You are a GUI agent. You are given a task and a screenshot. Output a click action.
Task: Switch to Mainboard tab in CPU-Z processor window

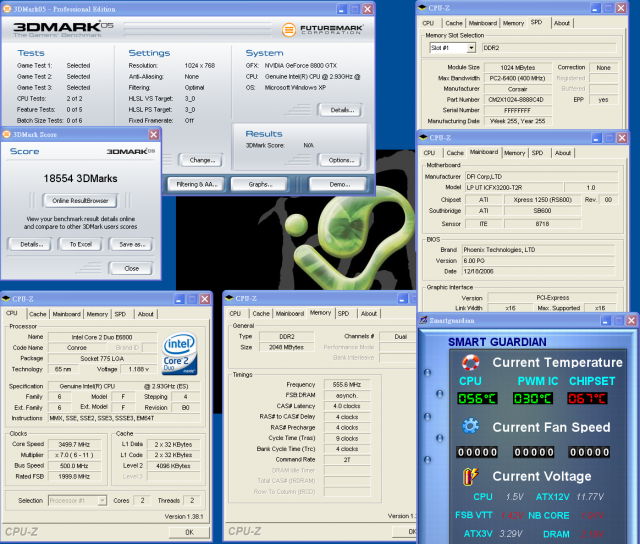click(x=67, y=314)
